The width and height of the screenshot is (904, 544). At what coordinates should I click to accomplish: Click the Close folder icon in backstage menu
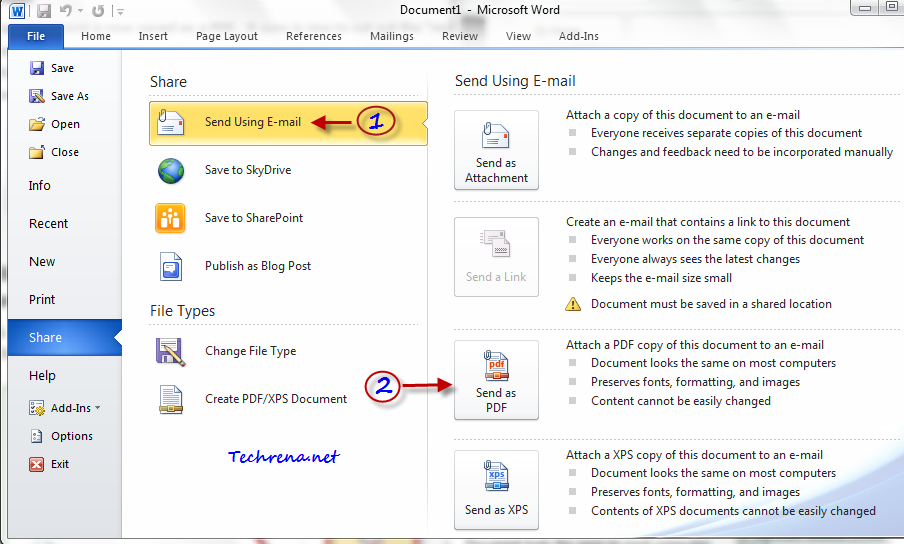(37, 152)
